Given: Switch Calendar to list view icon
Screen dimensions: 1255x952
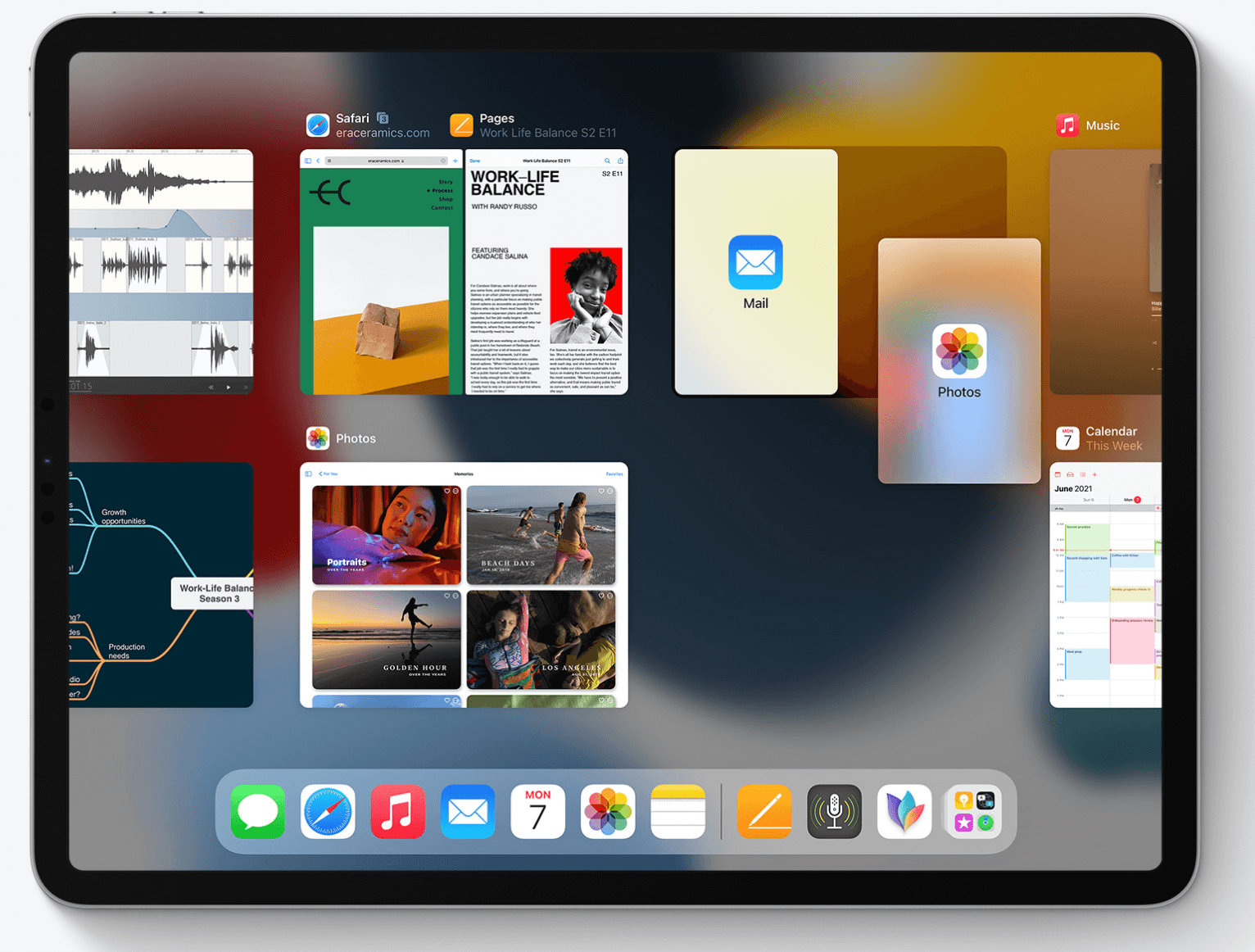Looking at the screenshot, I should pyautogui.click(x=1083, y=474).
